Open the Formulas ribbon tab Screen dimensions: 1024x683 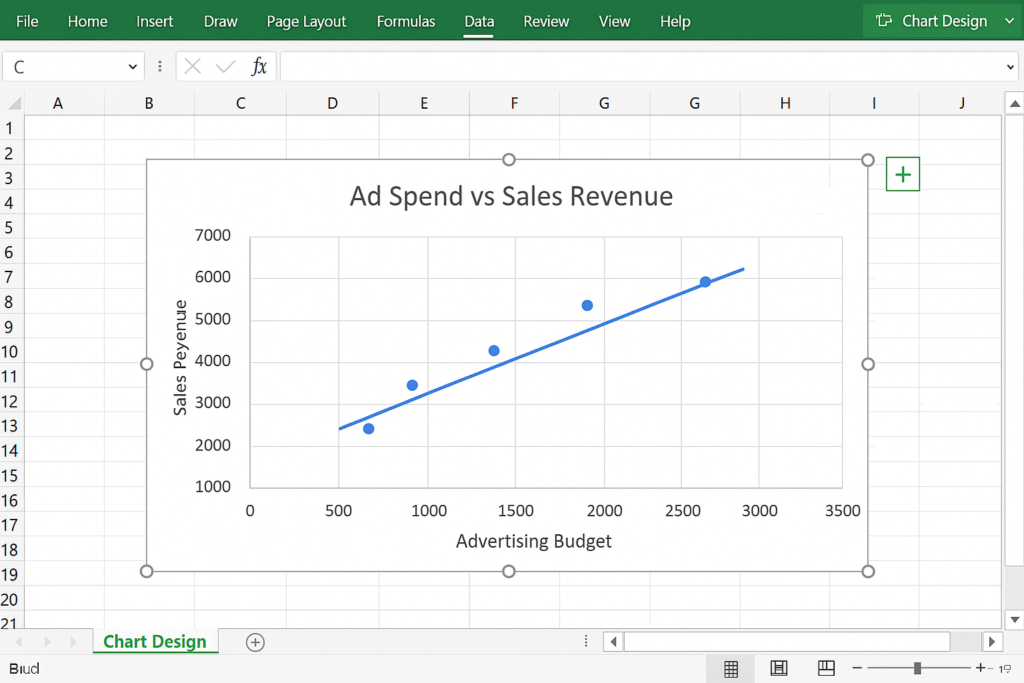[406, 21]
